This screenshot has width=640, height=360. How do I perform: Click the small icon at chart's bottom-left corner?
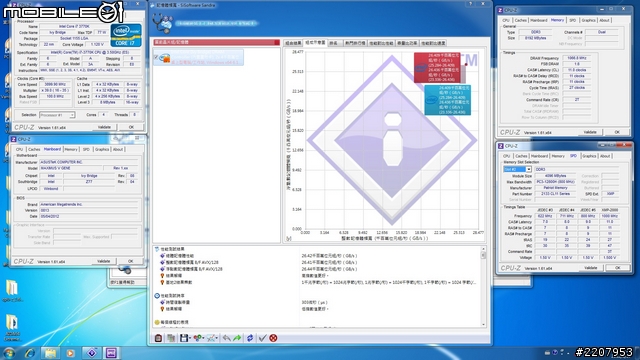289,239
